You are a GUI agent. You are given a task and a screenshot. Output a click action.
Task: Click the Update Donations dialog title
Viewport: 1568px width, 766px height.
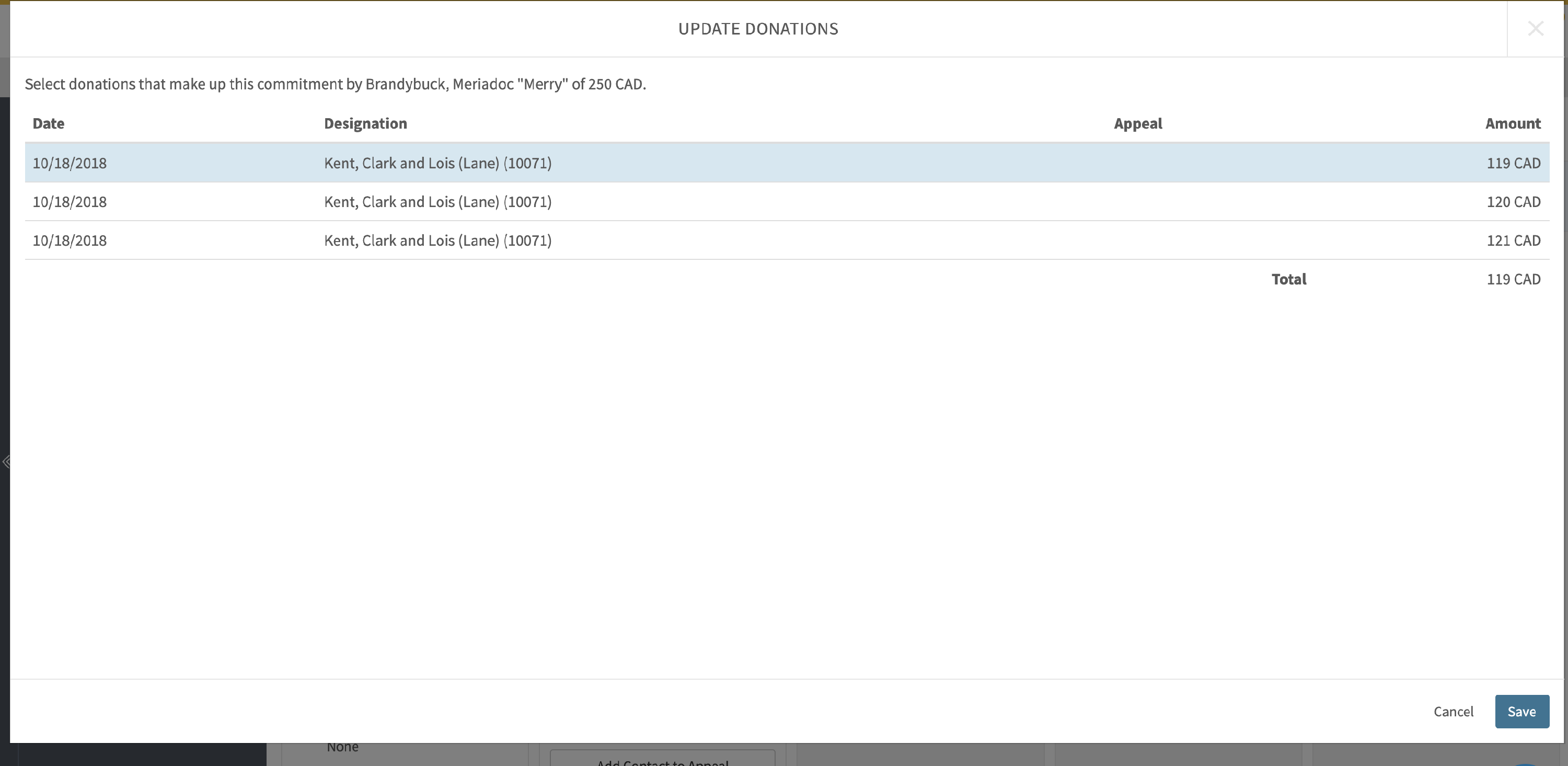click(758, 29)
